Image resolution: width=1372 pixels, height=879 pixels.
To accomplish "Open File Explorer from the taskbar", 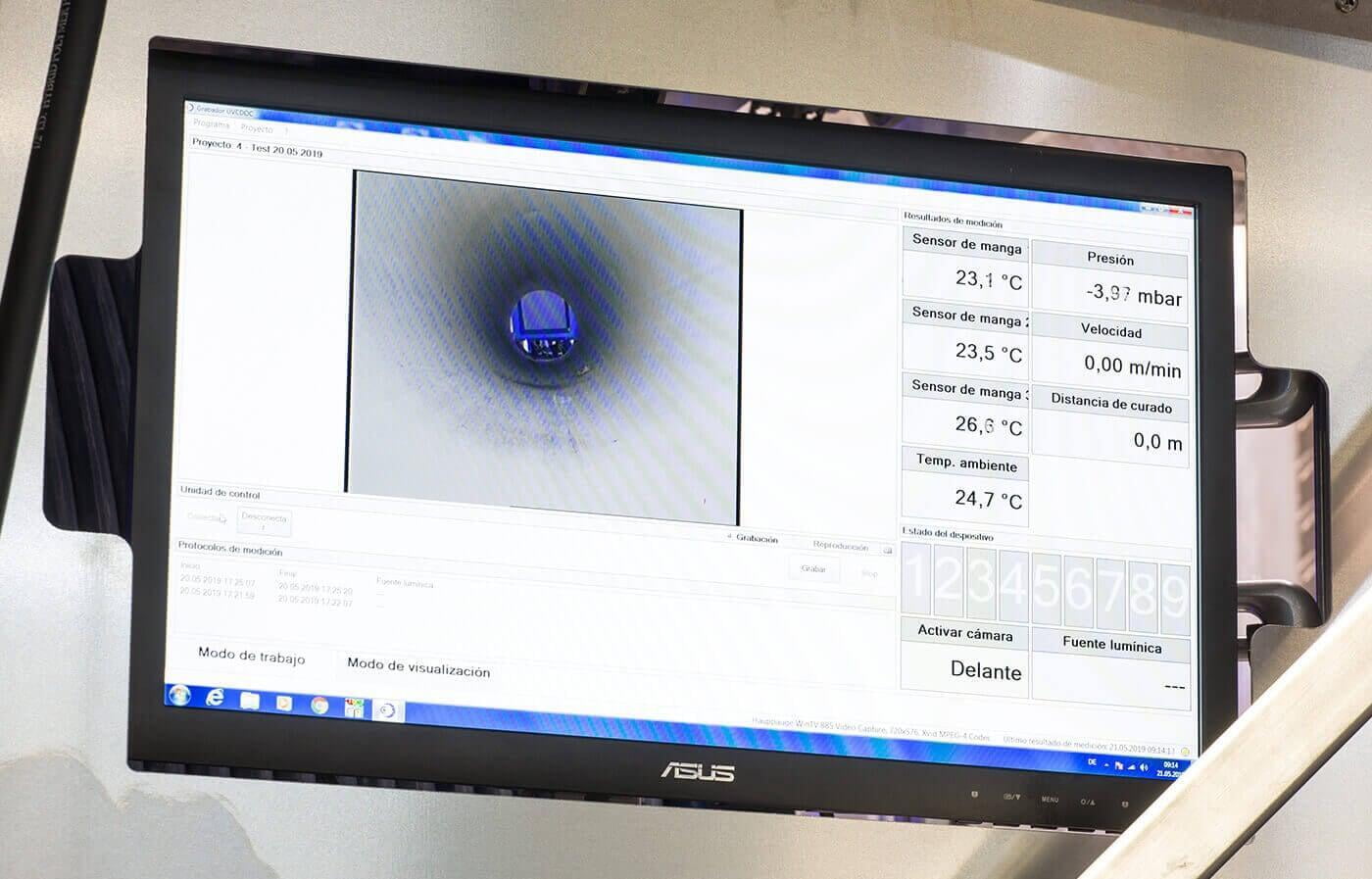I will (250, 701).
